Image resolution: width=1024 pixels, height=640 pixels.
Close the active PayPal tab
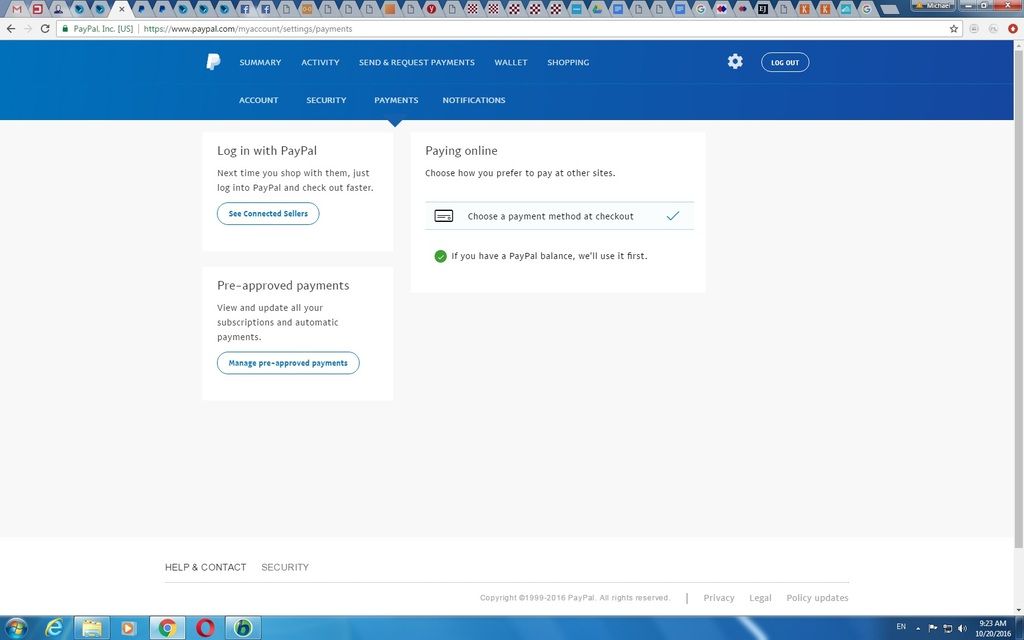coord(121,9)
